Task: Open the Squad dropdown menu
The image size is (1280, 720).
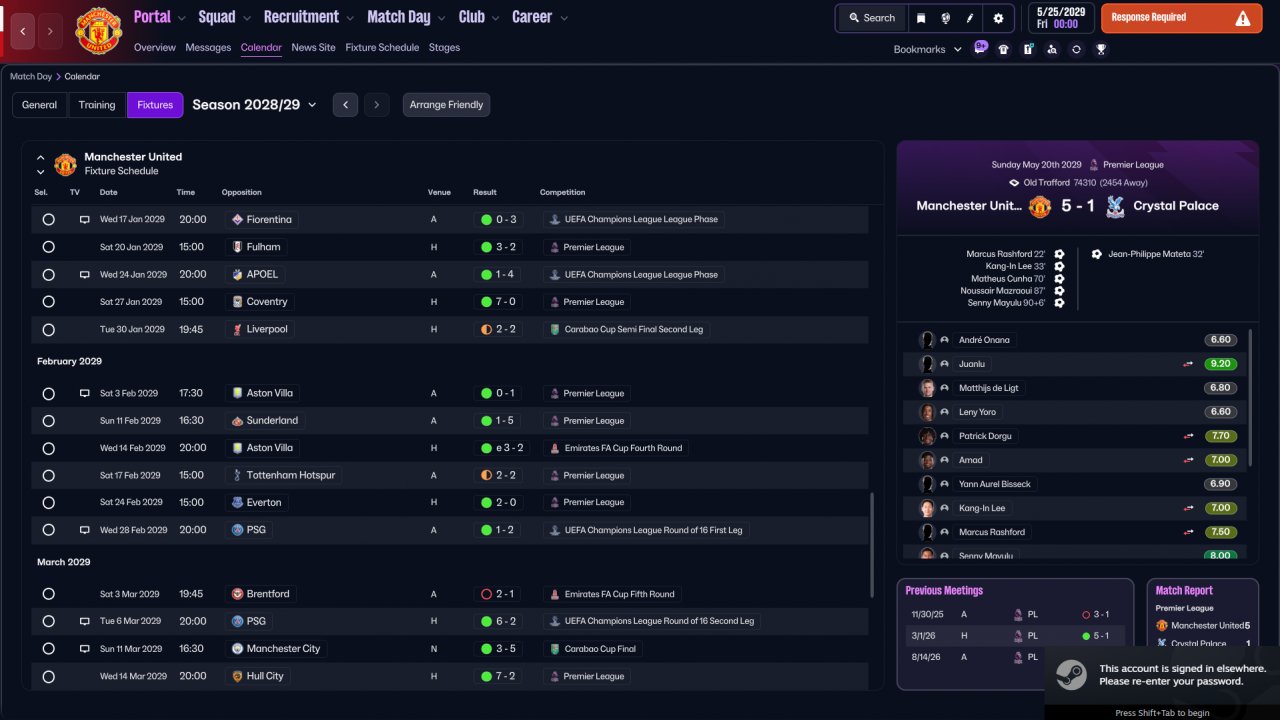Action: [224, 17]
